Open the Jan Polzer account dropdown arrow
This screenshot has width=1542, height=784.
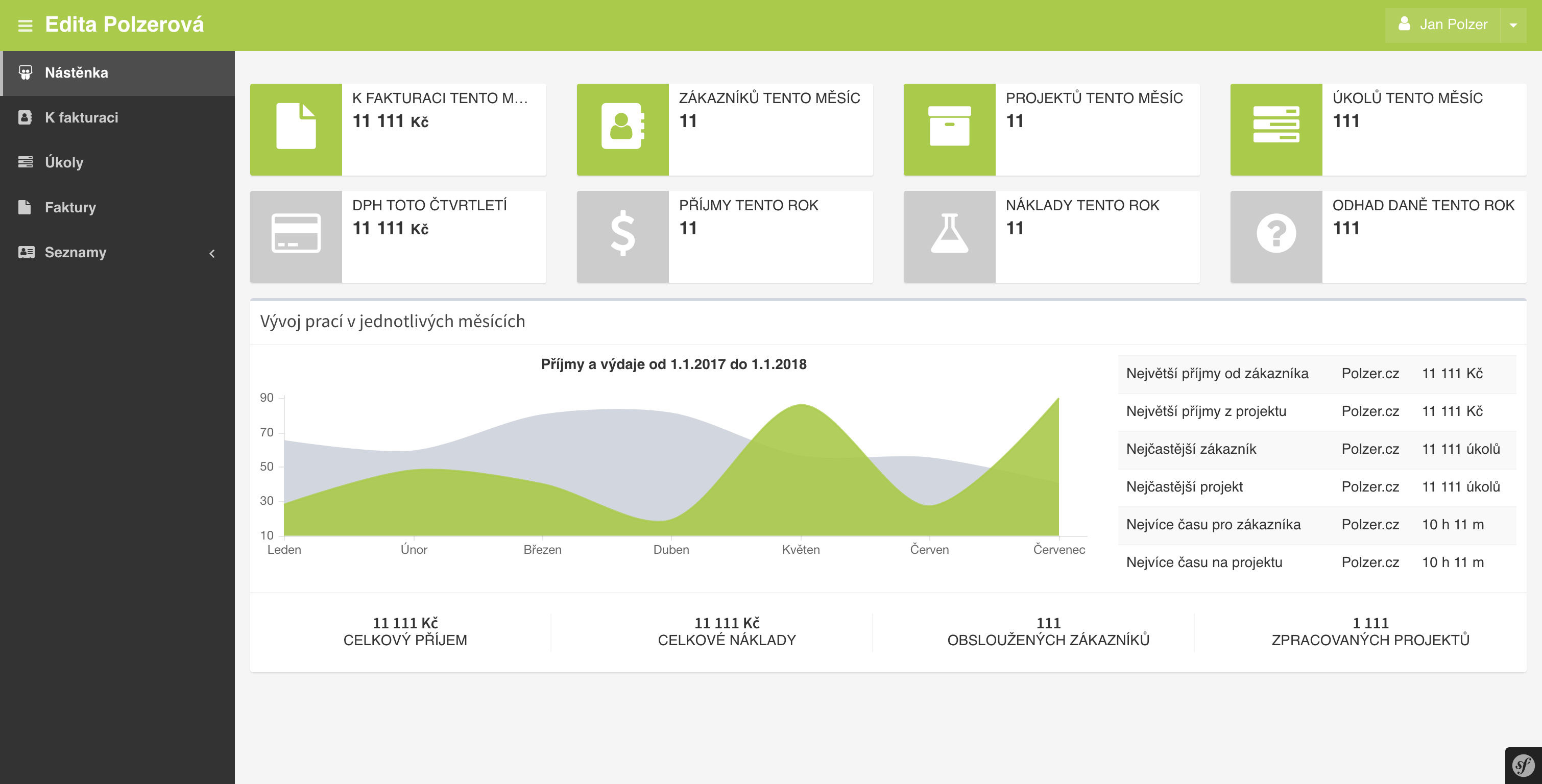[x=1514, y=24]
